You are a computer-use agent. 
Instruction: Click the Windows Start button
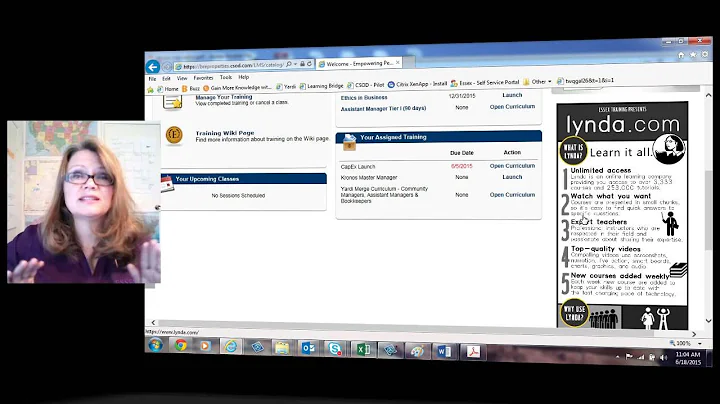(x=155, y=344)
